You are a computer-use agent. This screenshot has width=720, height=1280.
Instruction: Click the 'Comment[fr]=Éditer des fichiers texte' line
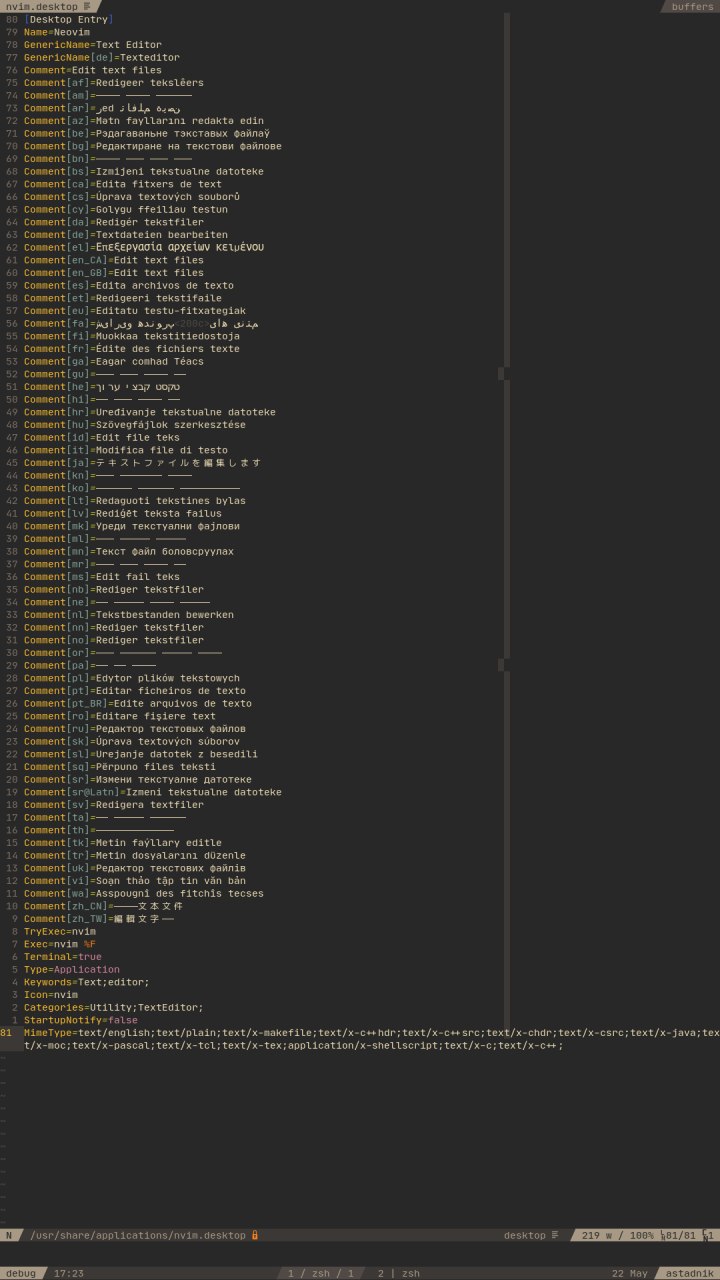click(132, 349)
